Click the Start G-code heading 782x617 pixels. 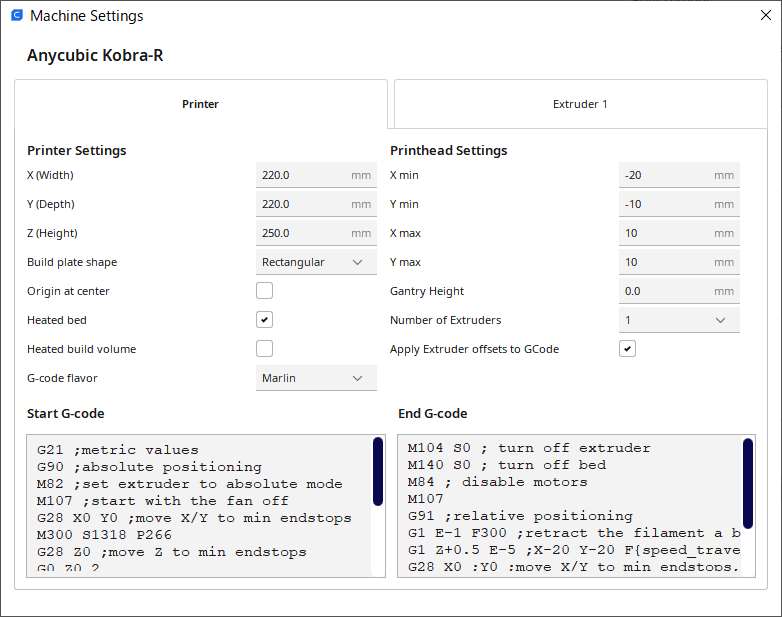[x=66, y=413]
